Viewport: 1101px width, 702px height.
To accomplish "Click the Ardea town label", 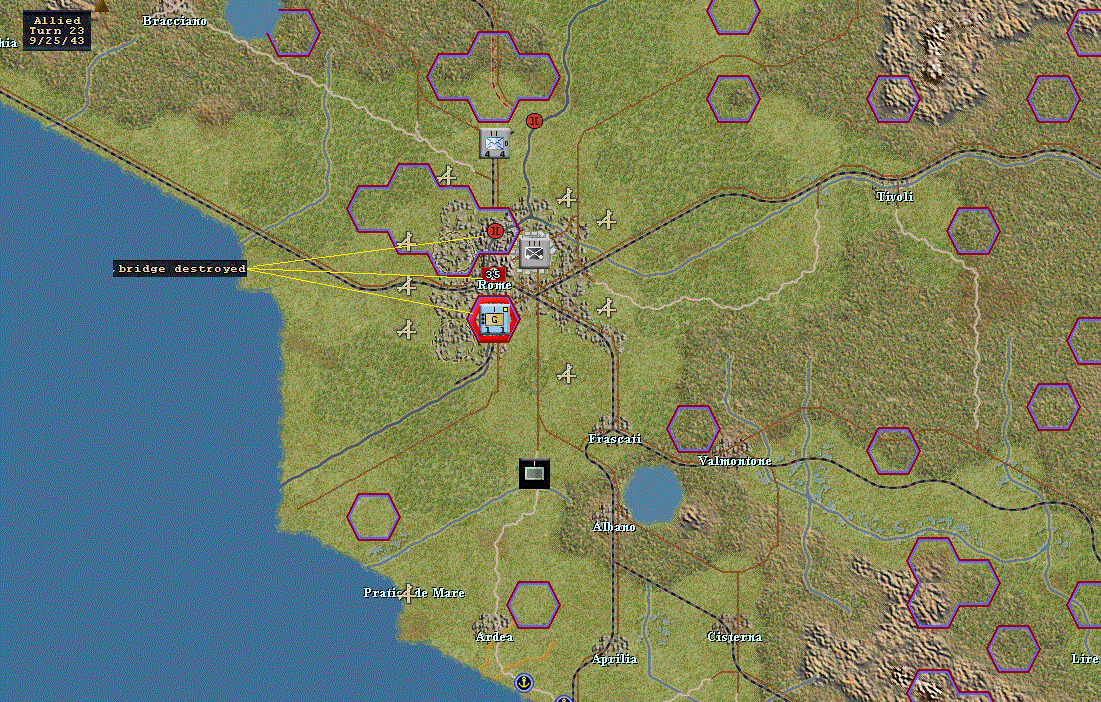I will (x=494, y=637).
